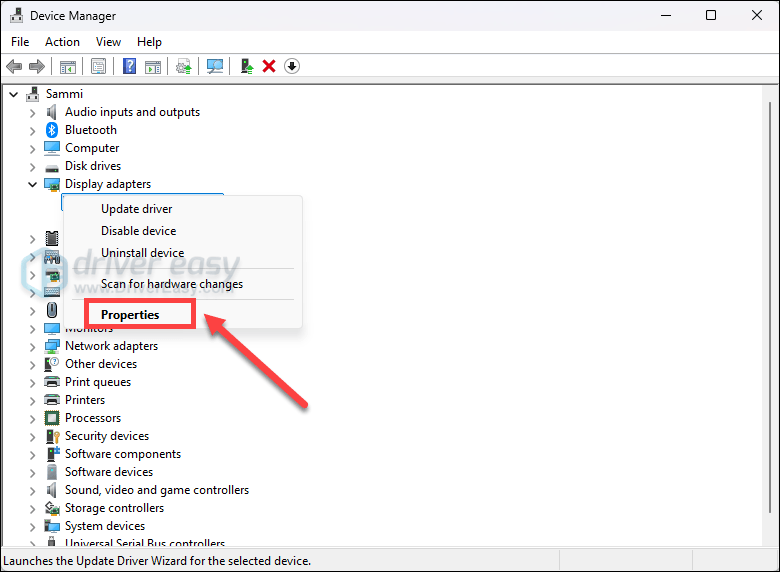
Task: Open the Action menu
Action: click(62, 42)
